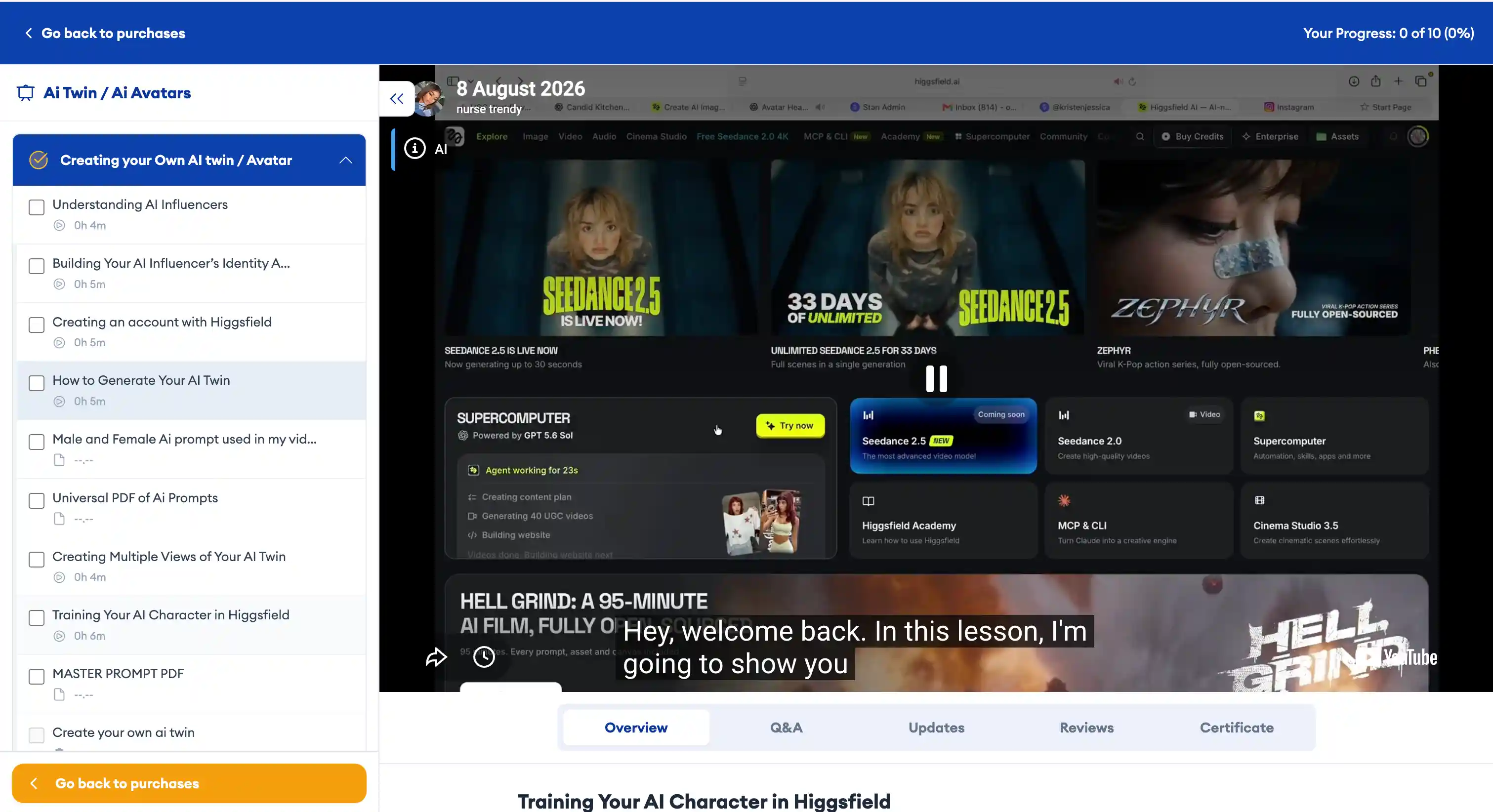The image size is (1493, 812).
Task: Click the channel avatar on the video
Action: pyautogui.click(x=429, y=98)
